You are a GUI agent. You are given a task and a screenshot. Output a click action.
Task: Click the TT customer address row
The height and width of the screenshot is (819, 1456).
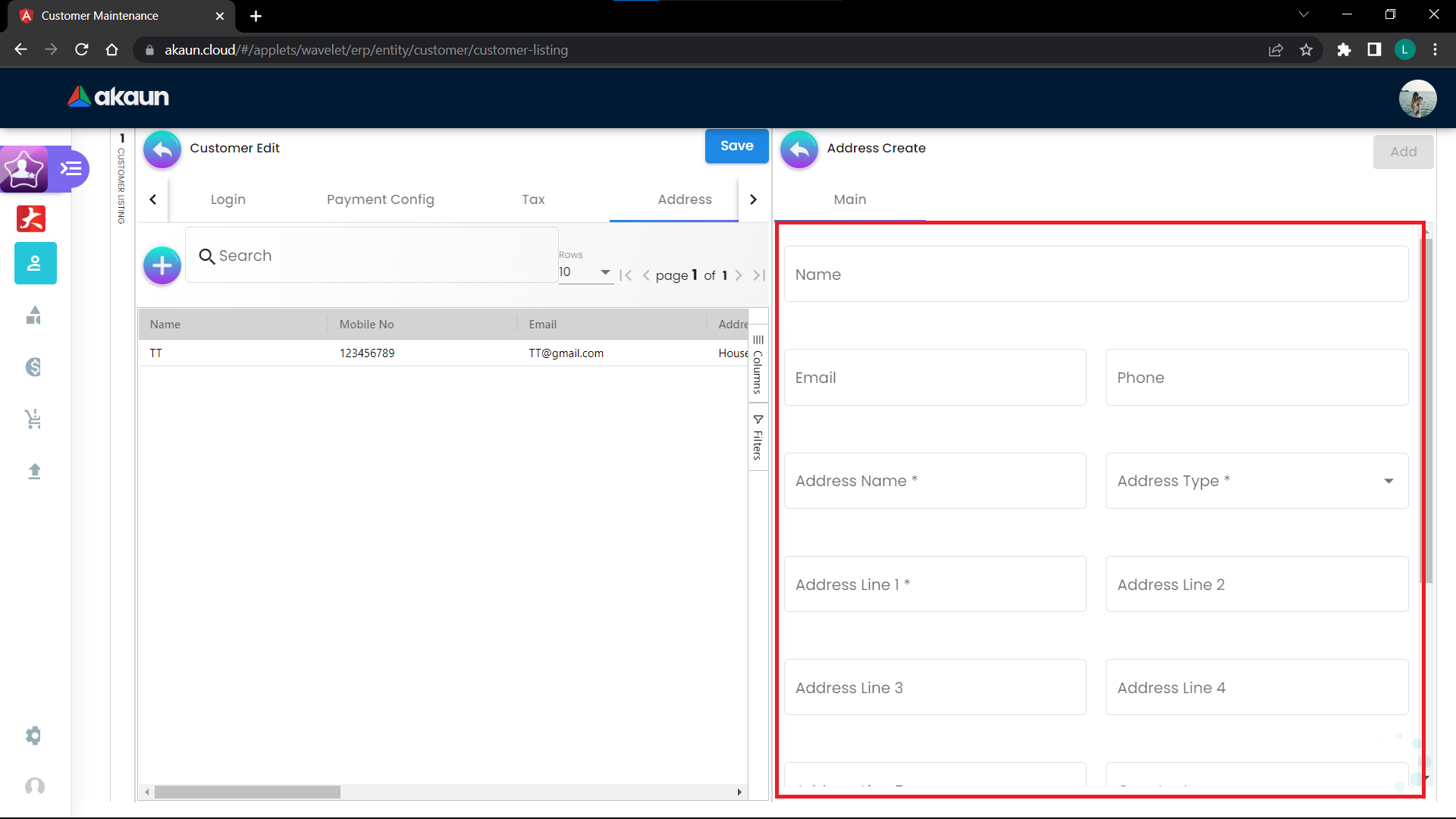[x=443, y=353]
